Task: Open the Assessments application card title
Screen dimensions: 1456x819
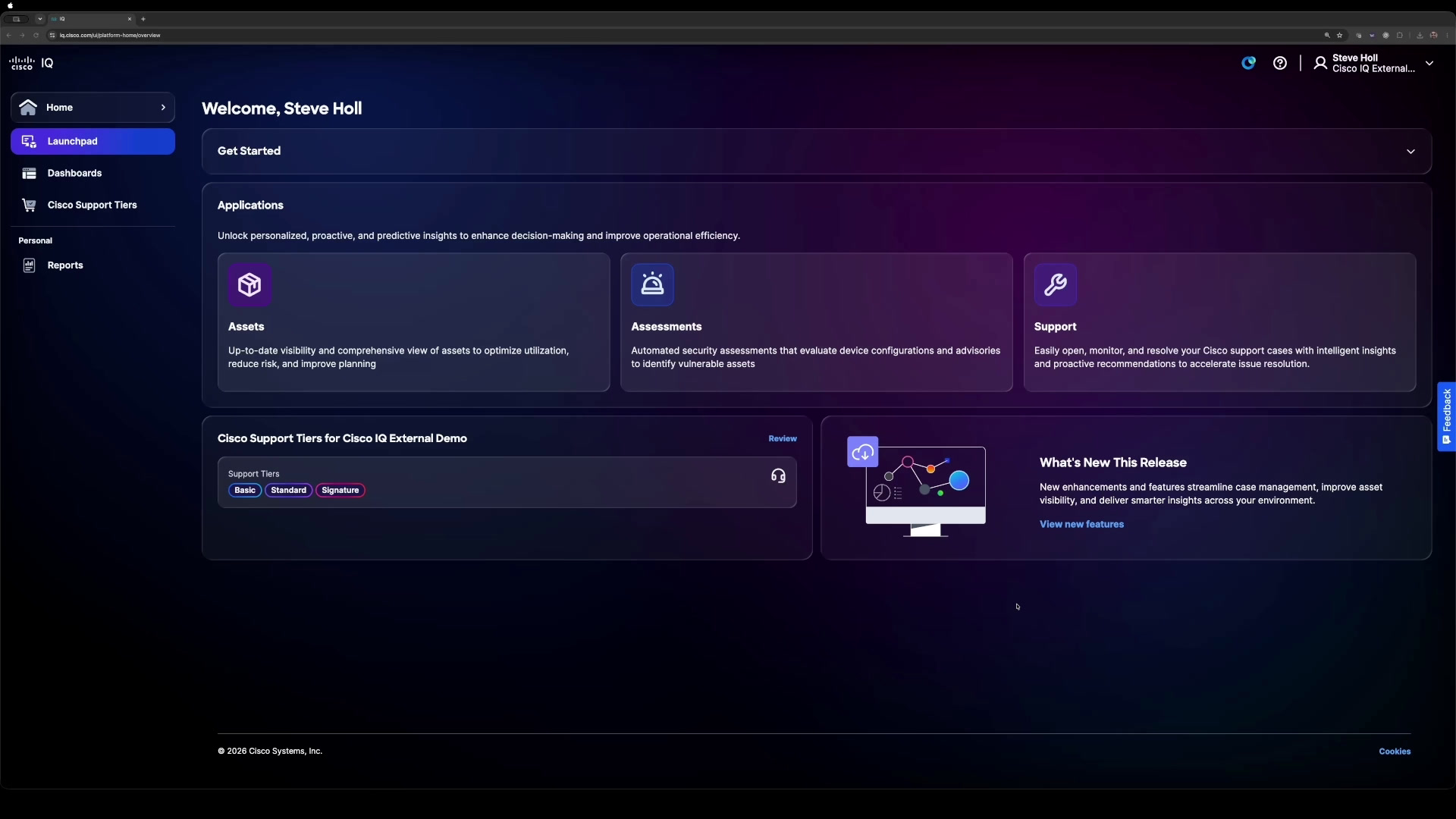Action: [666, 327]
